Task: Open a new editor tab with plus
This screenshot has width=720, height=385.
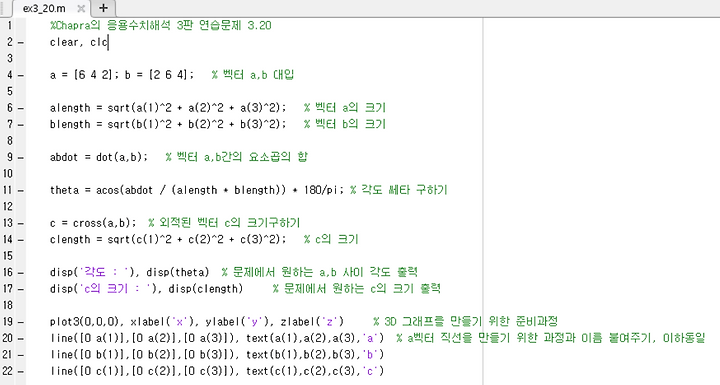Action: [103, 8]
